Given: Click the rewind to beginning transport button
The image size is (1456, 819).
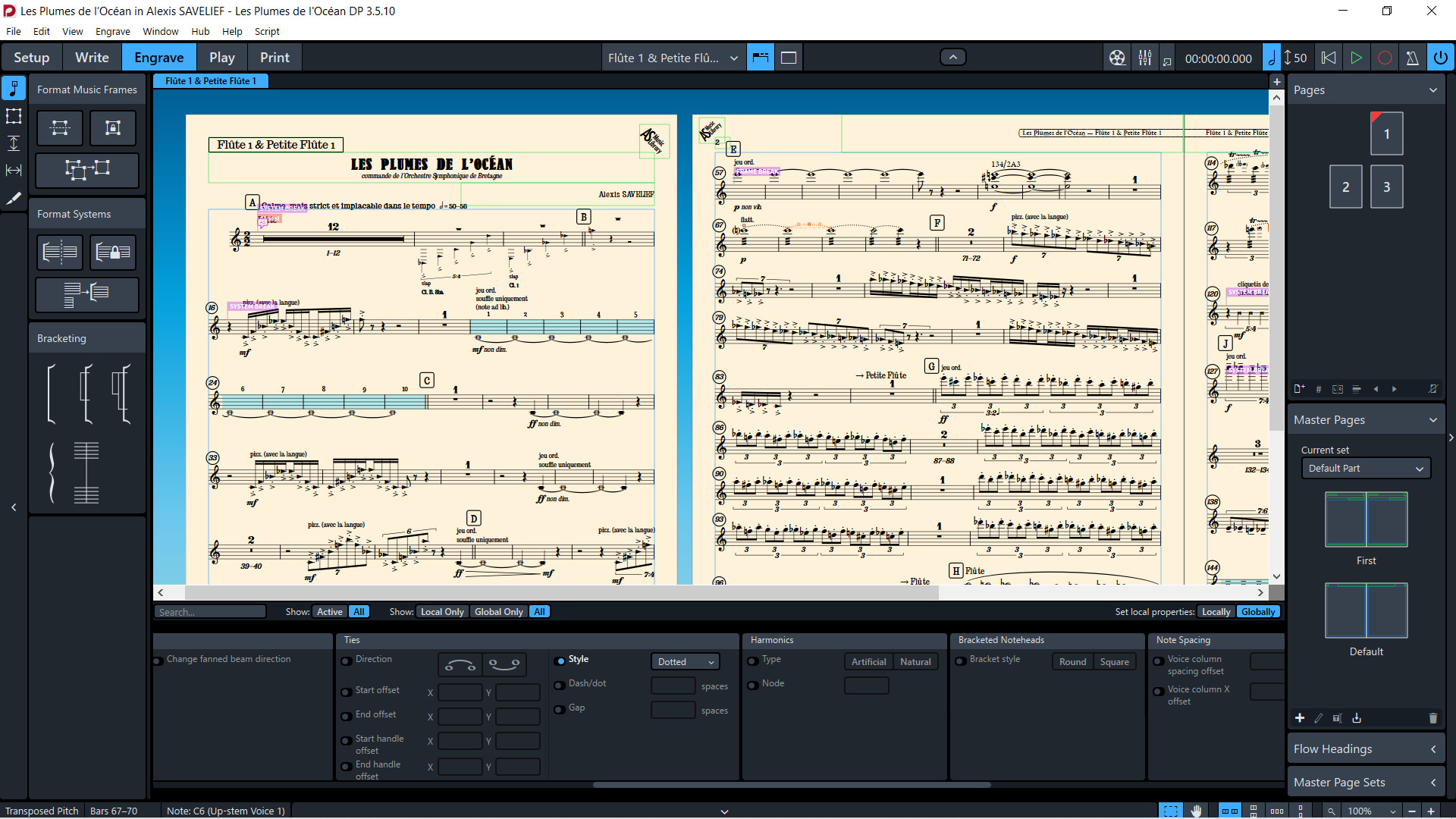Looking at the screenshot, I should pos(1328,58).
